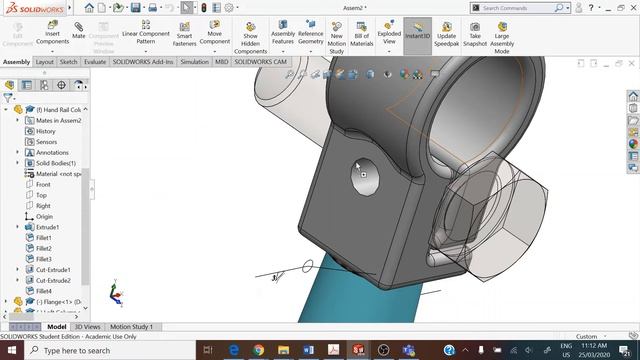Select Move Component tool

(x=215, y=33)
